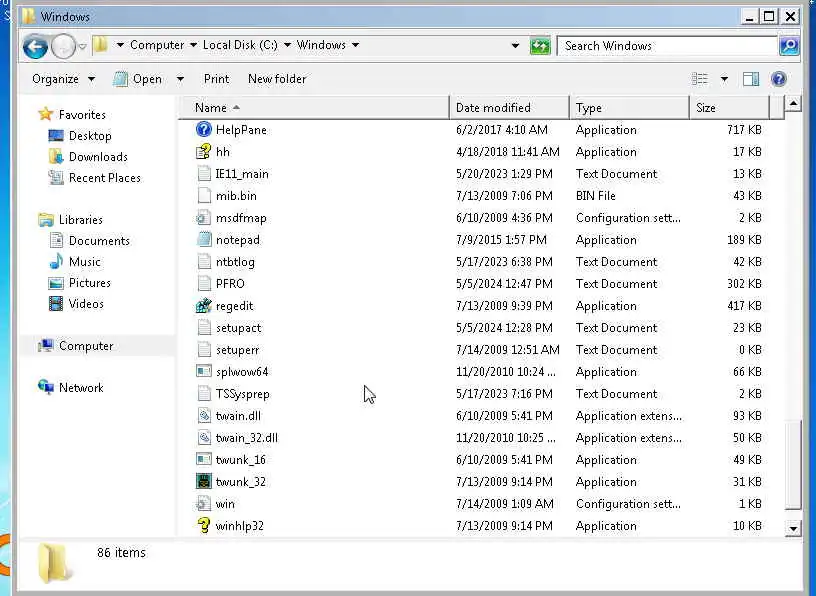This screenshot has height=596, width=816.
Task: Expand the Local Disk (C:) breadcrumb dropdown
Action: pyautogui.click(x=287, y=45)
